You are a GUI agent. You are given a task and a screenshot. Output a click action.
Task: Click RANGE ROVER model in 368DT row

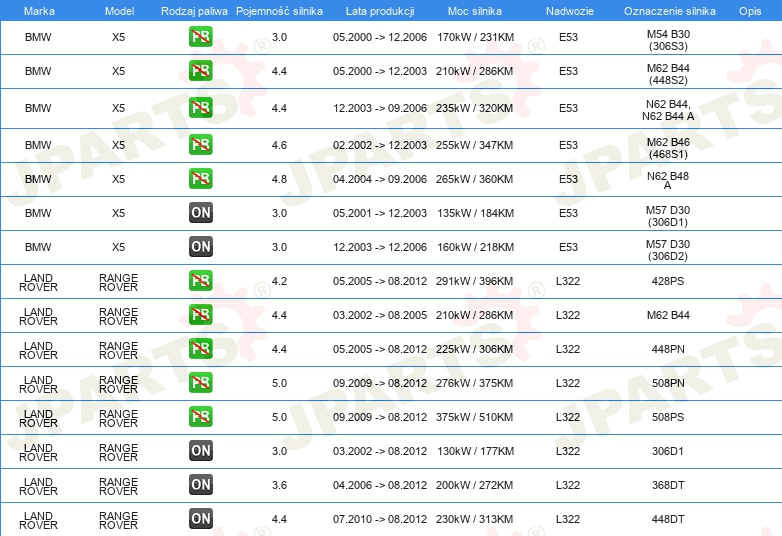[118, 486]
